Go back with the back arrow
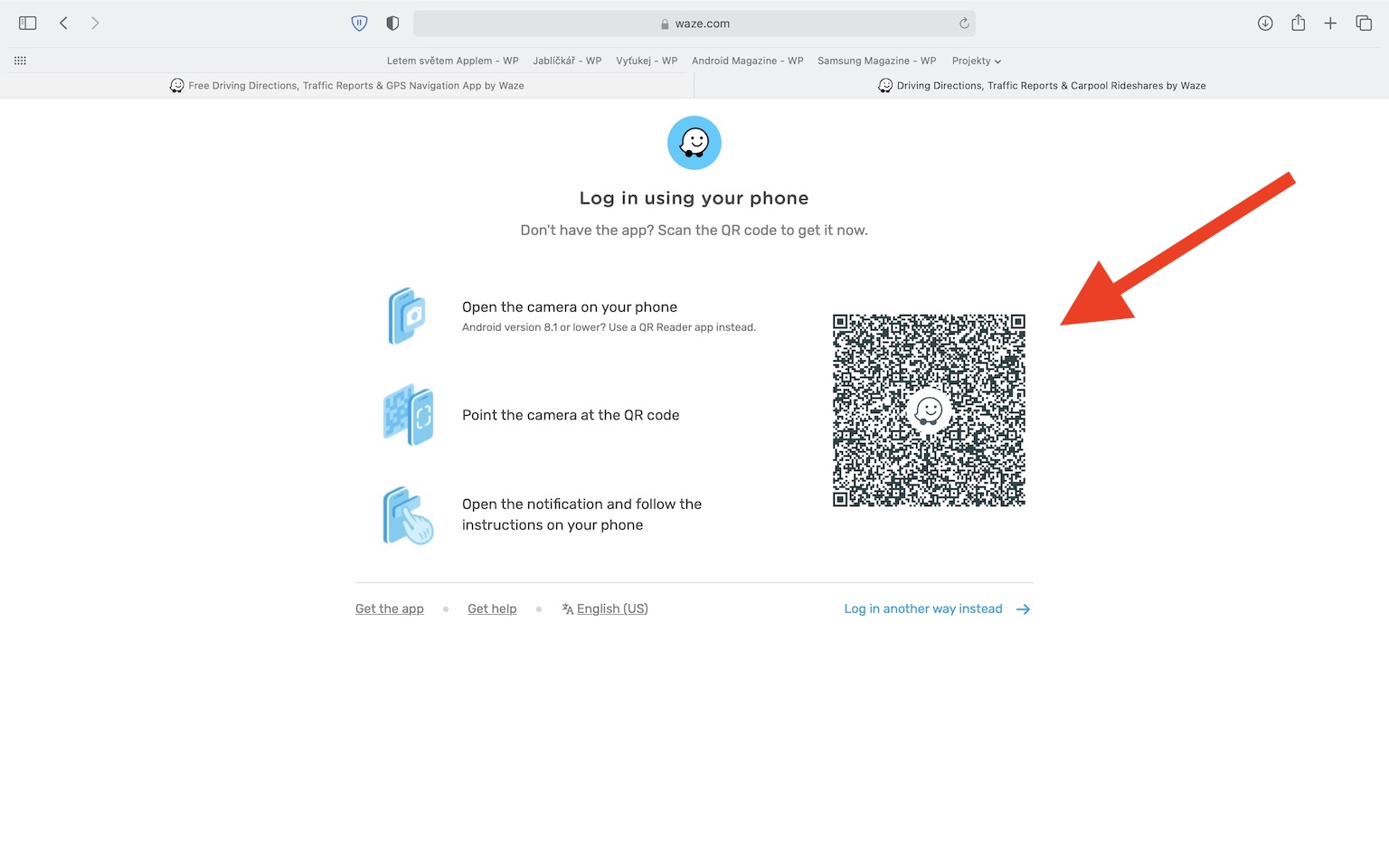Screen dimensions: 1389x868 63,24
